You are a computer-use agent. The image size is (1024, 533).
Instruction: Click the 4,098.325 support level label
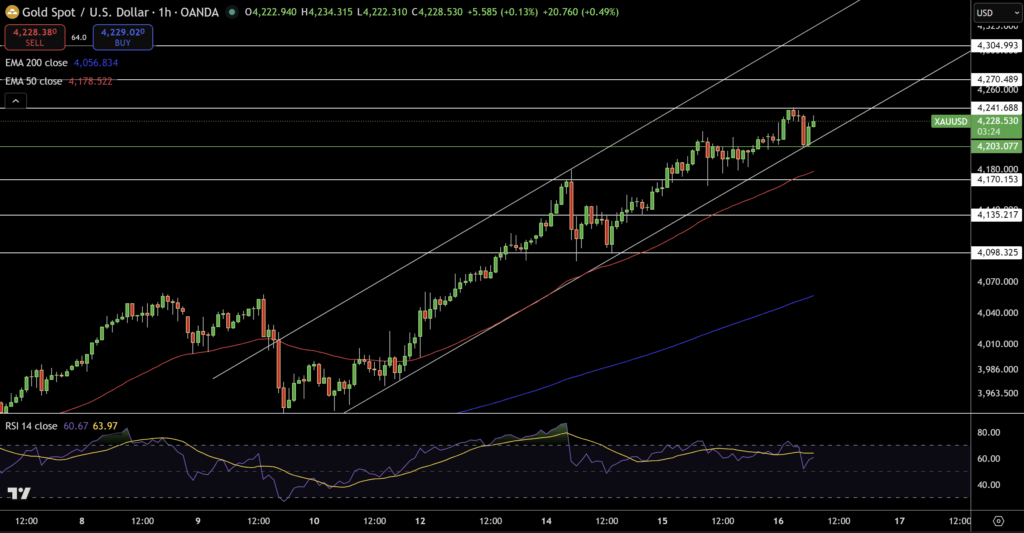[x=996, y=253]
